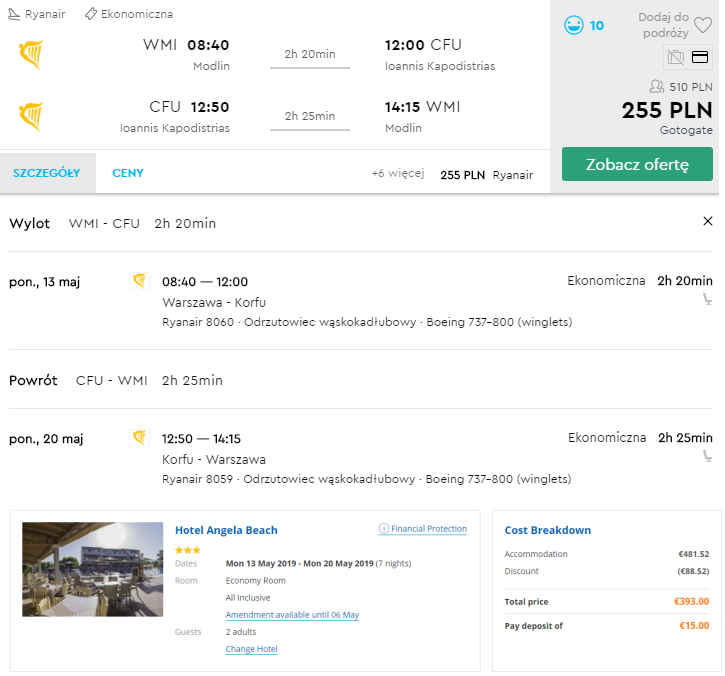The height and width of the screenshot is (676, 725).
Task: Click Amendment available until 06 May link
Action: pos(292,615)
